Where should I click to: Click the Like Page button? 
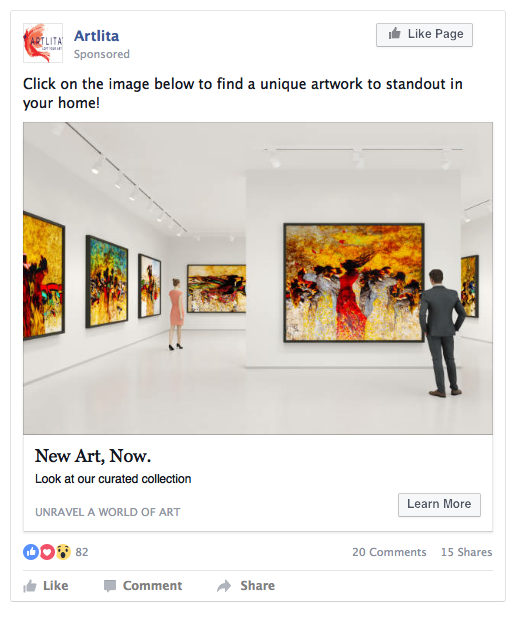[424, 35]
